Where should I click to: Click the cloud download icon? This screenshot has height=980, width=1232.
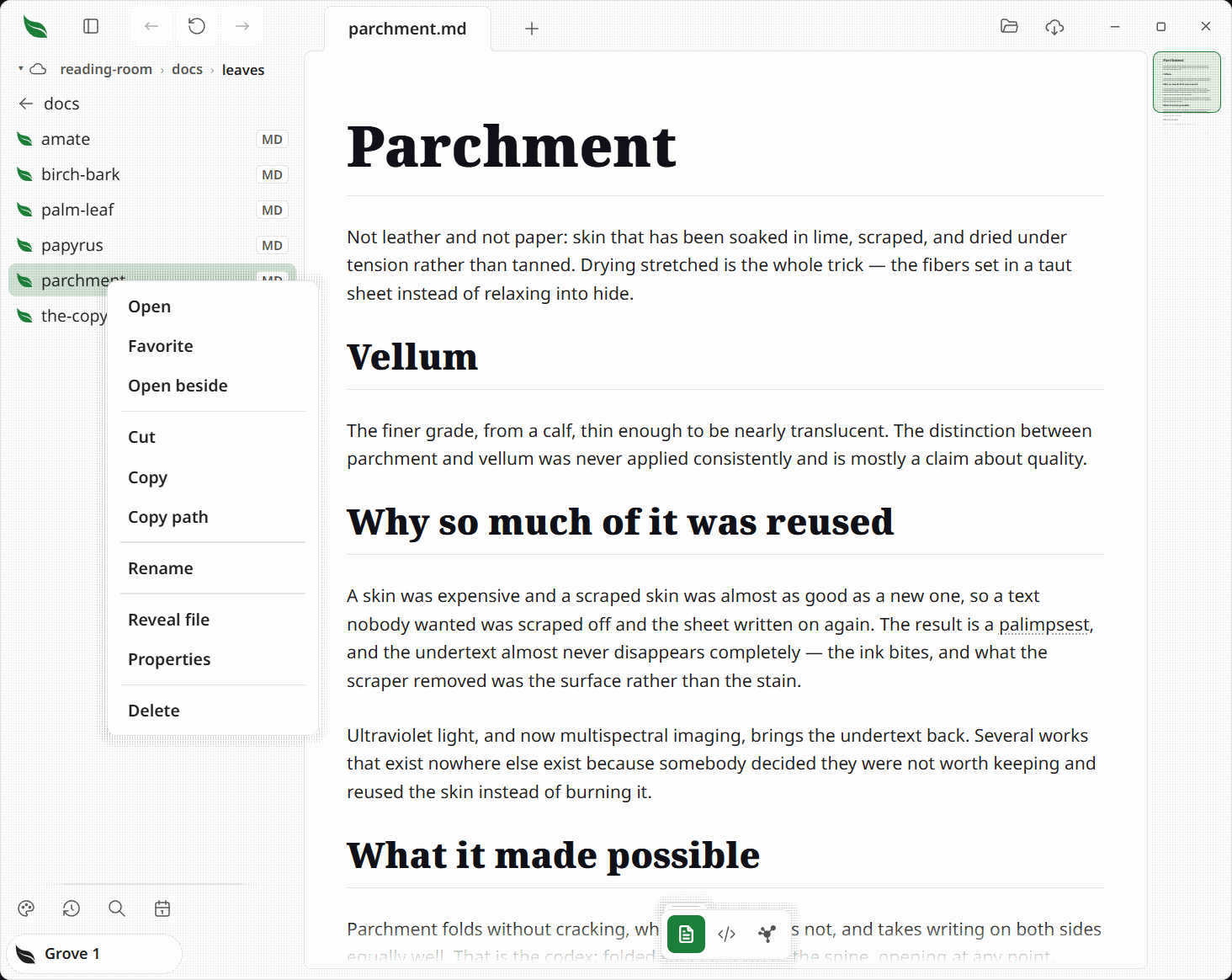click(1054, 27)
